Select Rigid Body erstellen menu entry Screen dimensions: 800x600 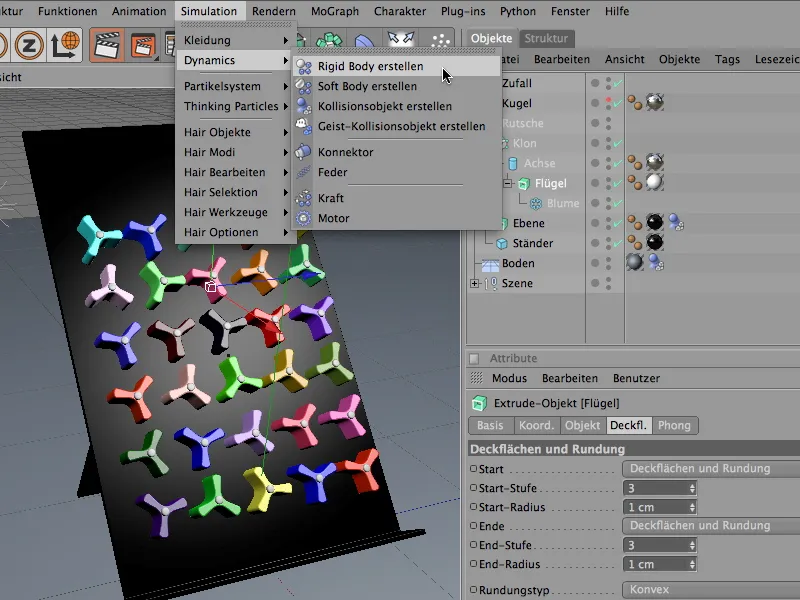370,66
